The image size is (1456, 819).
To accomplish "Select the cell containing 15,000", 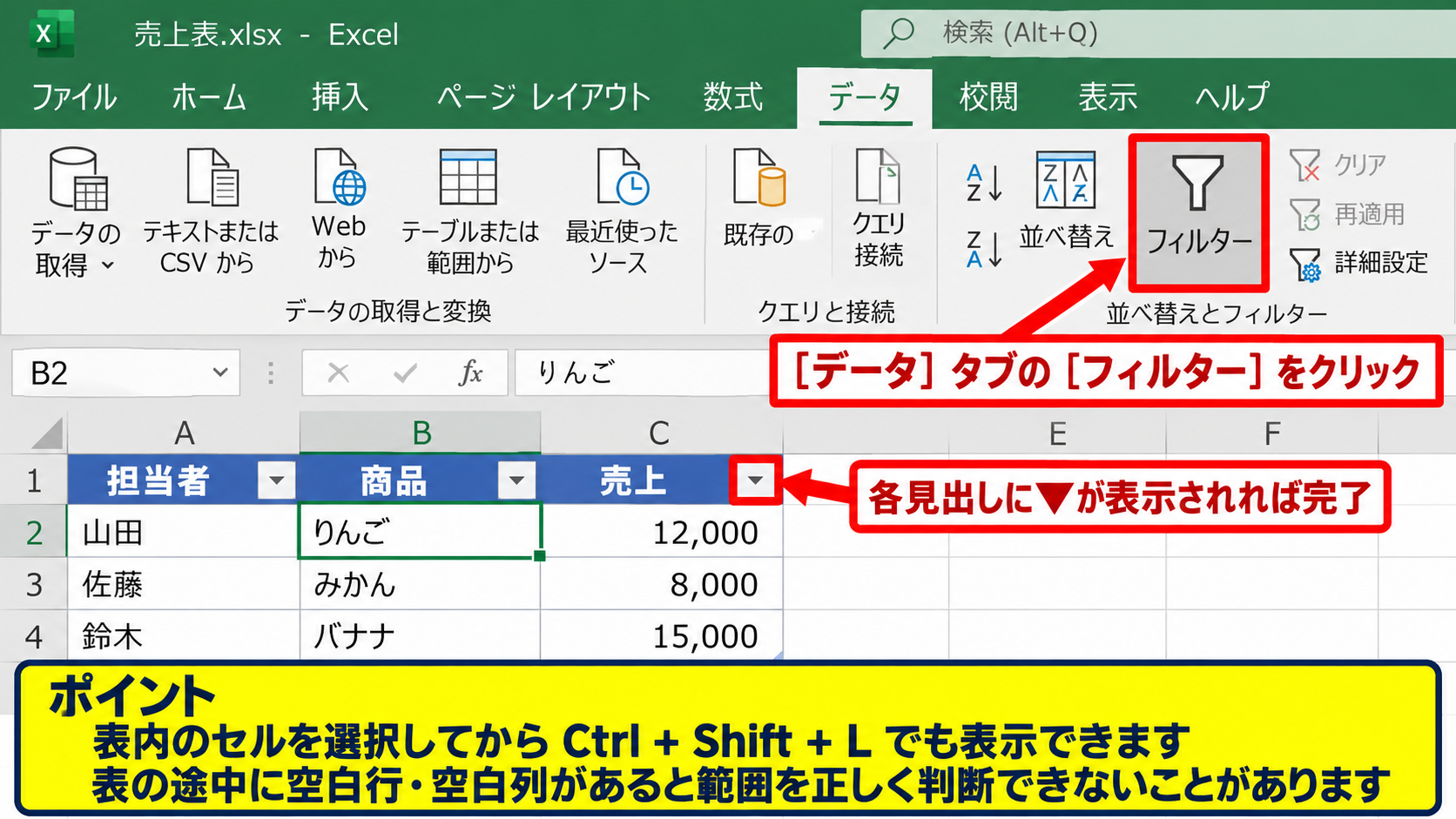I will tap(661, 636).
